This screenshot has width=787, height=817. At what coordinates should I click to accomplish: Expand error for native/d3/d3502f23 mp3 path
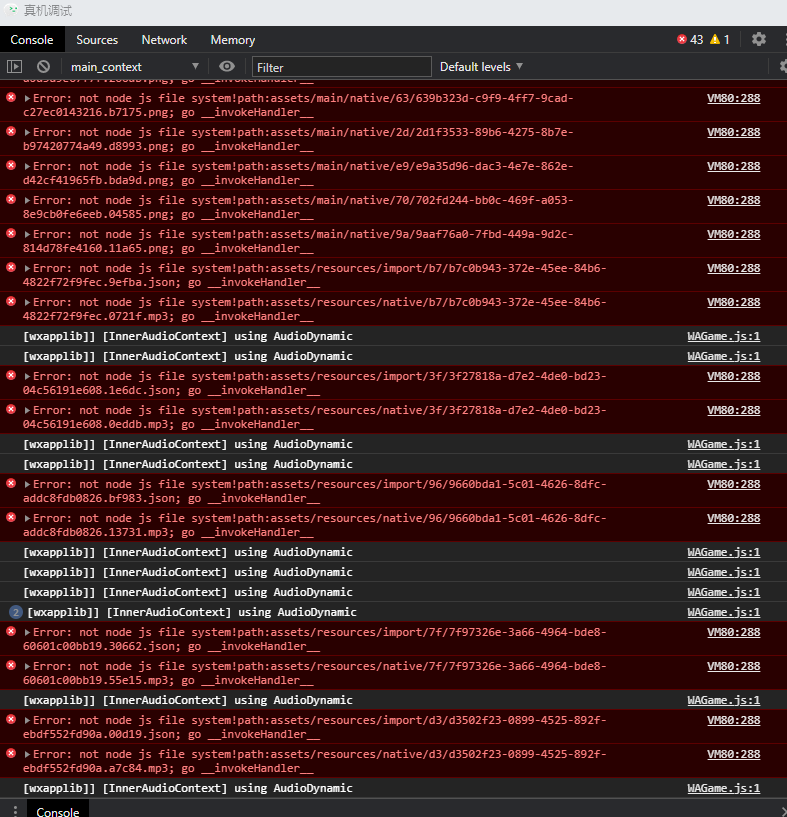[x=27, y=754]
